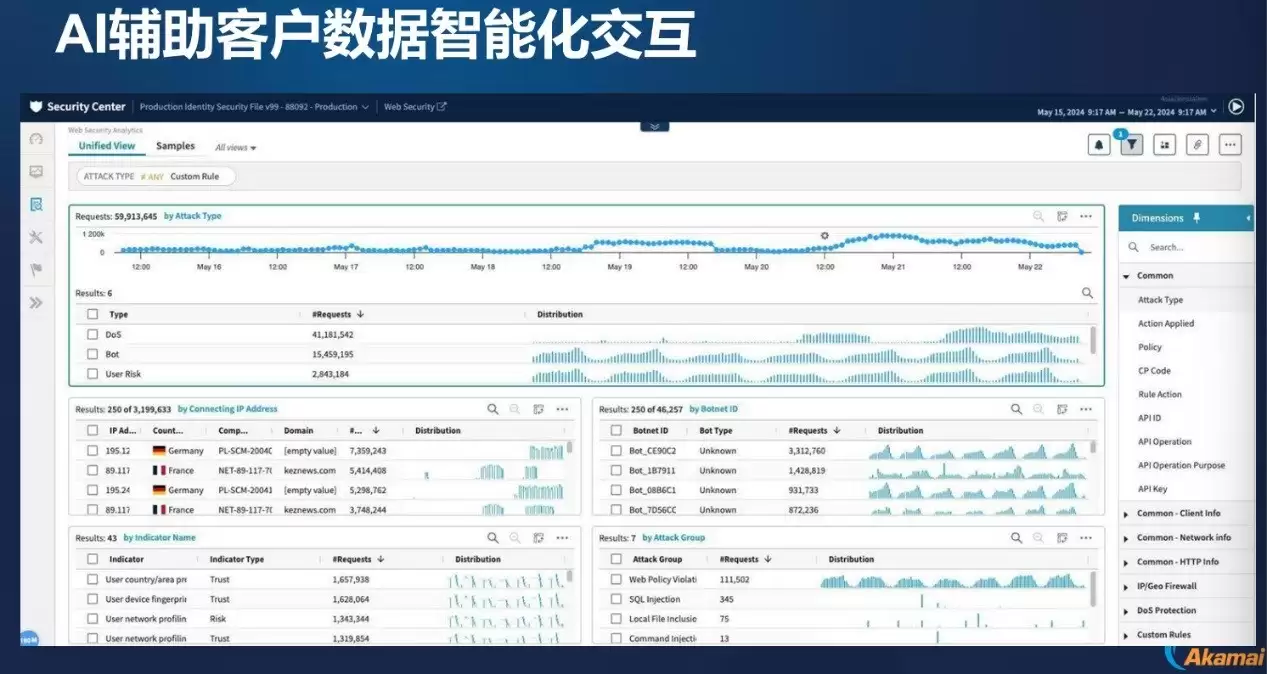This screenshot has width=1267, height=674.
Task: Click the play button beside the date range
Action: (x=1236, y=107)
